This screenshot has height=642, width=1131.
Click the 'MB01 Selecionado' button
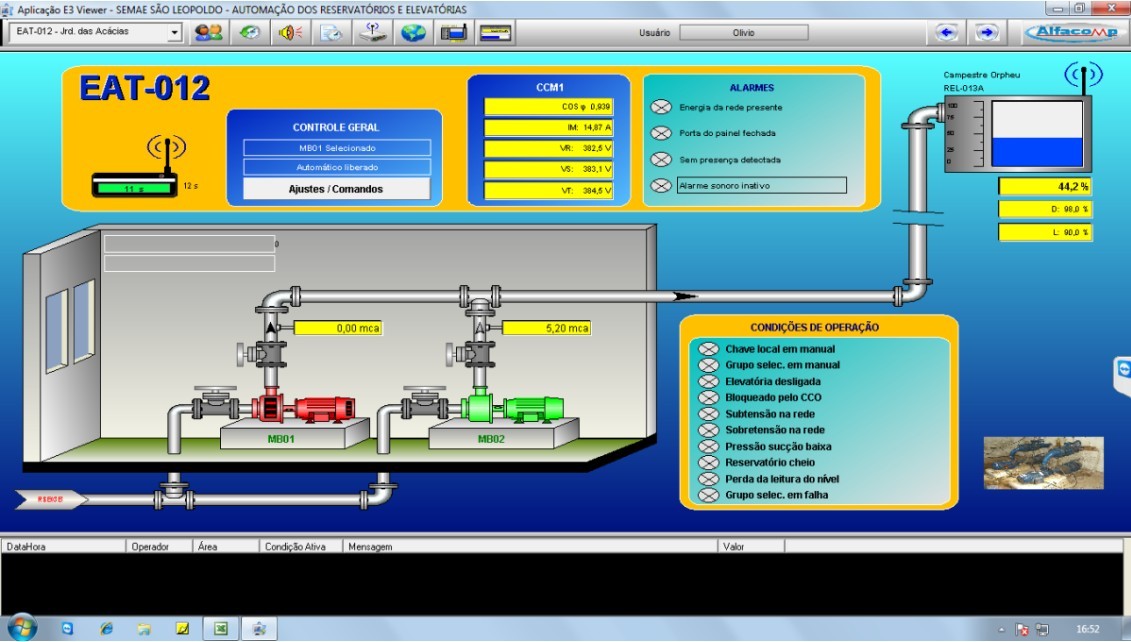(x=336, y=148)
